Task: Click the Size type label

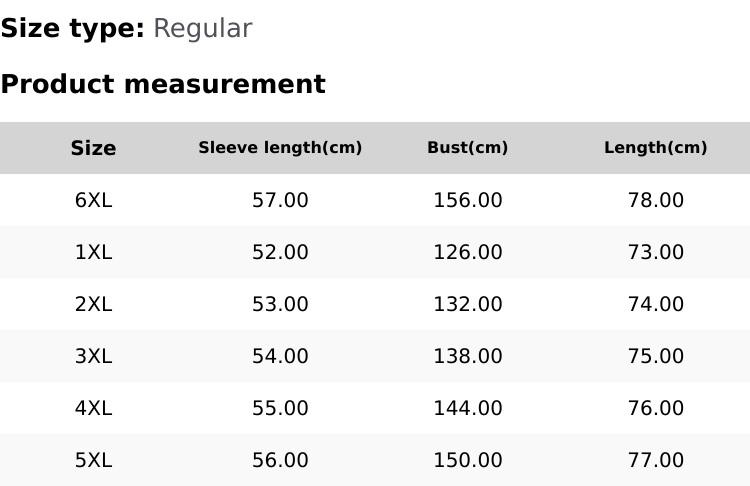Action: point(72,29)
